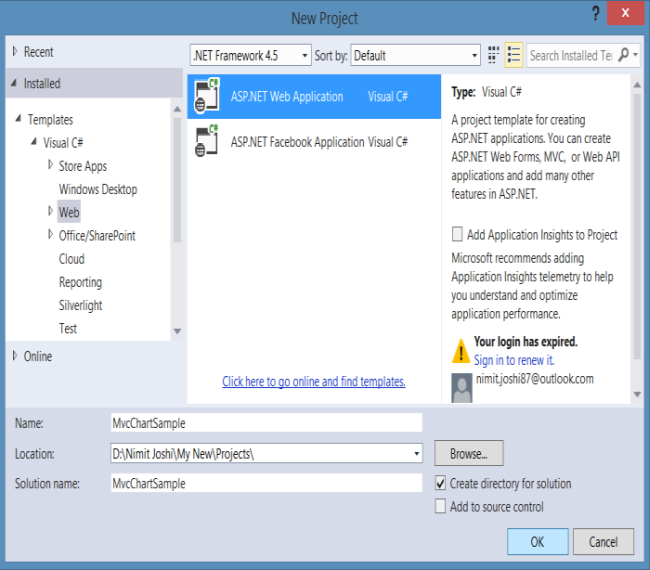650x570 pixels.
Task: Select ASP.NET Facebook Application template name
Action: pyautogui.click(x=297, y=142)
